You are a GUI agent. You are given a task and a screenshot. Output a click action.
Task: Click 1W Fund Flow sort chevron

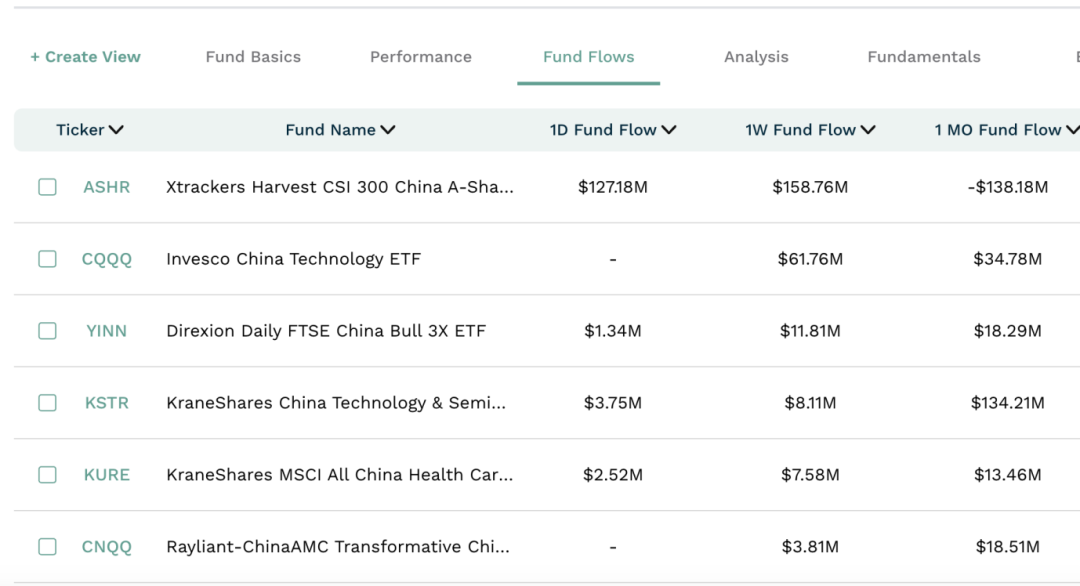[x=868, y=130]
